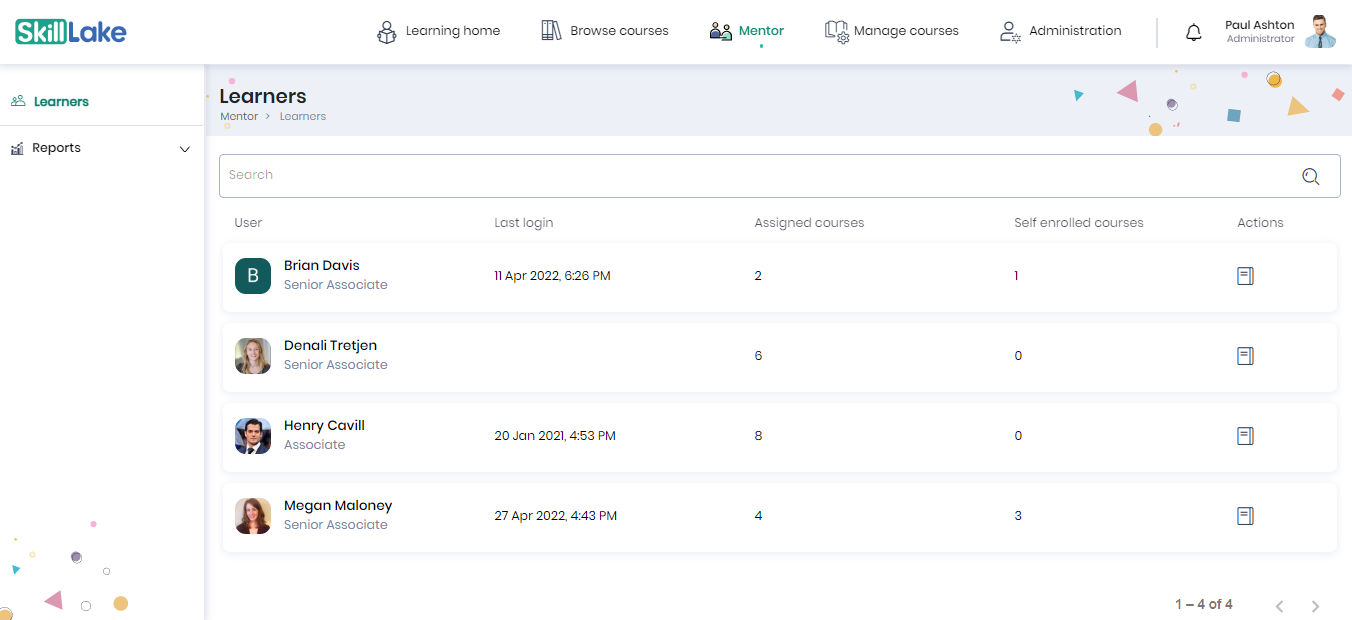
Task: Expand the Reports sidebar chevron
Action: pyautogui.click(x=184, y=149)
